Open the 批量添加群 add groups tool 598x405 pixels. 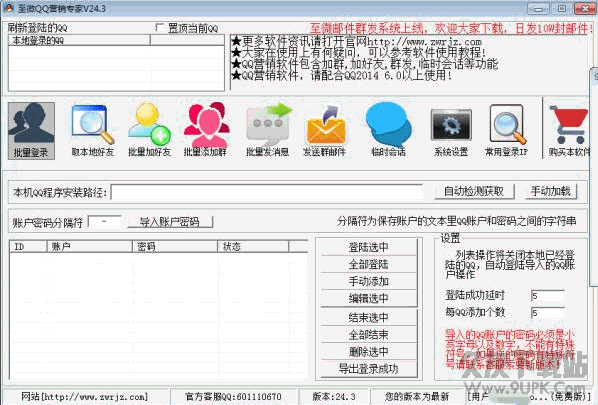click(206, 130)
